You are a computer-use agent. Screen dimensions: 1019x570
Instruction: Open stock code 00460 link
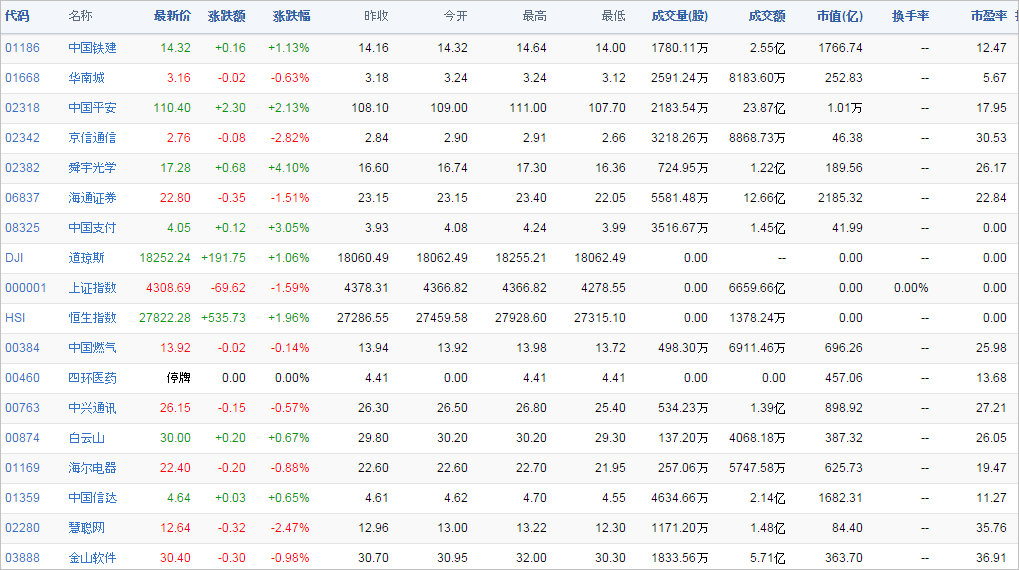tap(22, 378)
